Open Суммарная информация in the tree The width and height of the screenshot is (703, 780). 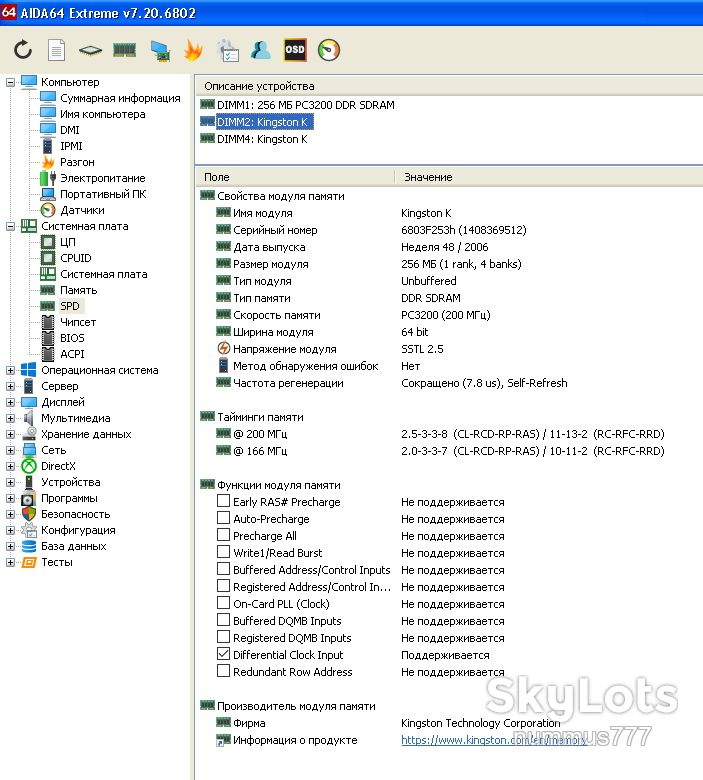point(120,98)
